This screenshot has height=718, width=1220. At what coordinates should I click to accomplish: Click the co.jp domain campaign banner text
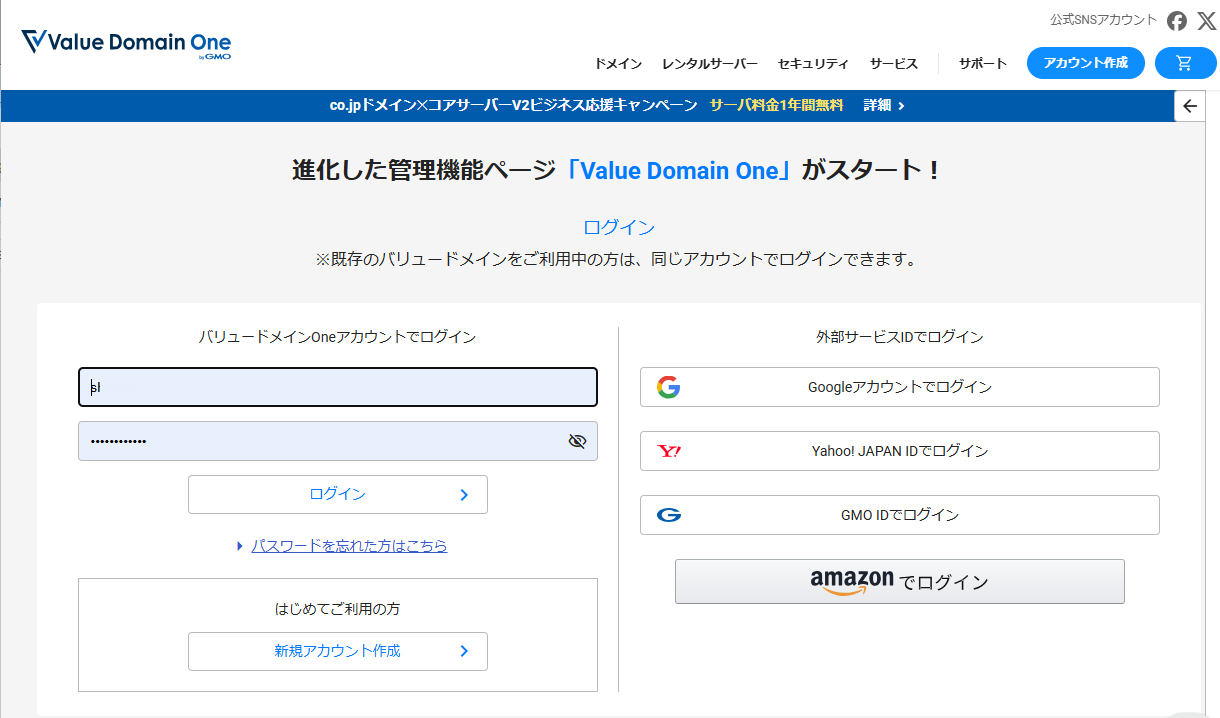pos(513,105)
